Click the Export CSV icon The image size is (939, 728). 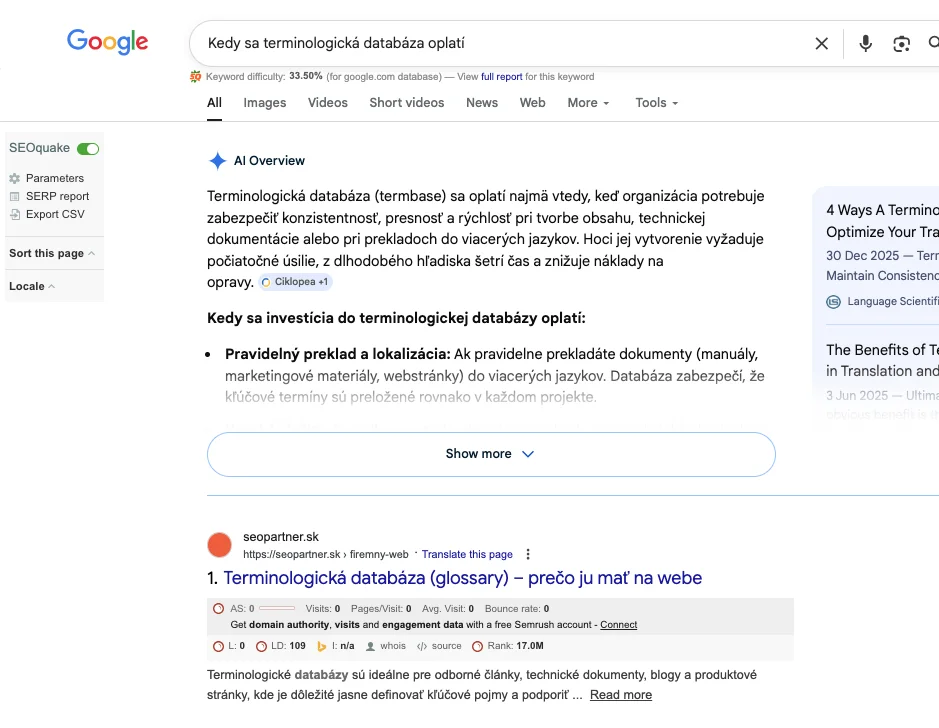coord(15,214)
